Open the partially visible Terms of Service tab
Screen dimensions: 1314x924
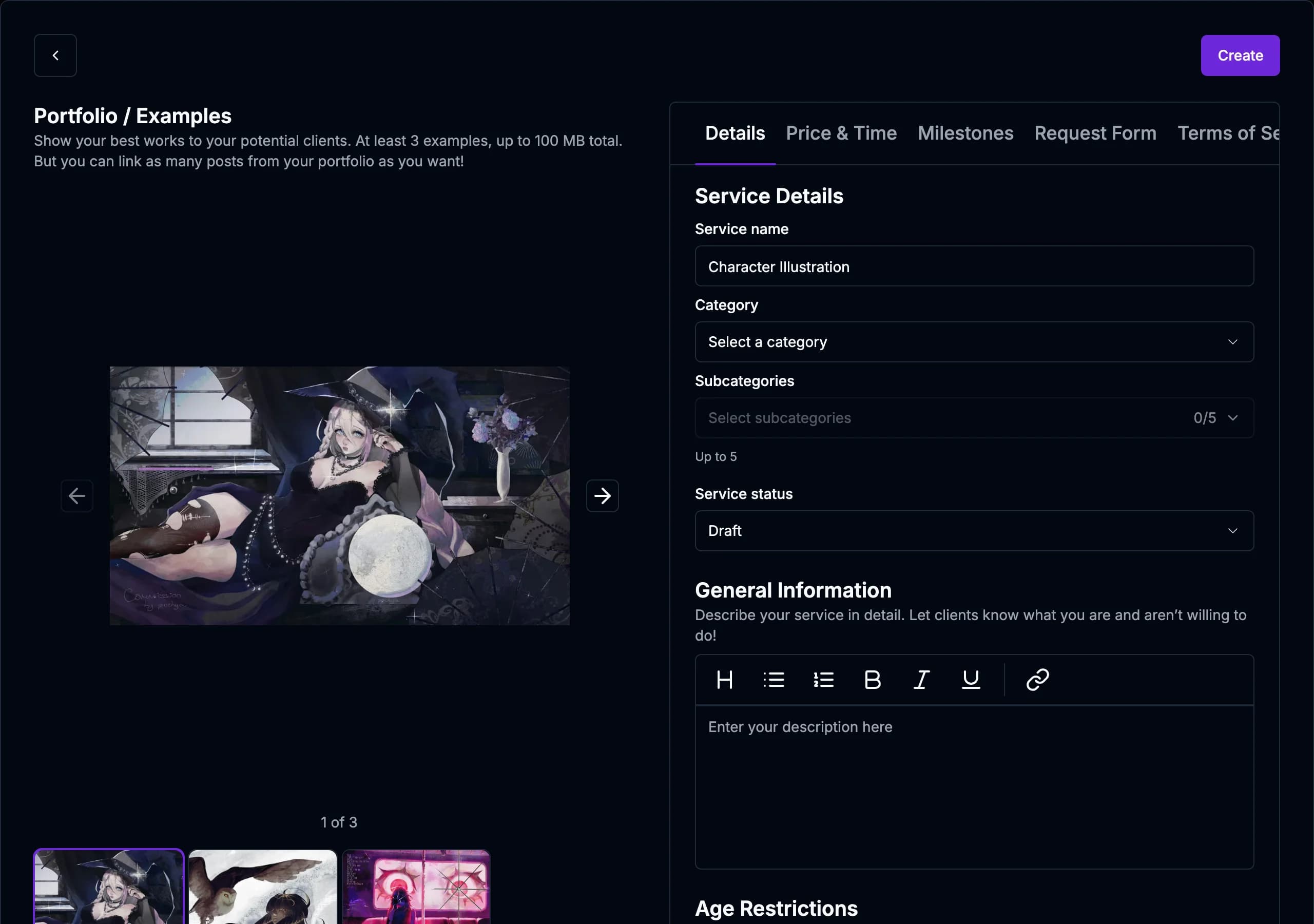point(1228,133)
